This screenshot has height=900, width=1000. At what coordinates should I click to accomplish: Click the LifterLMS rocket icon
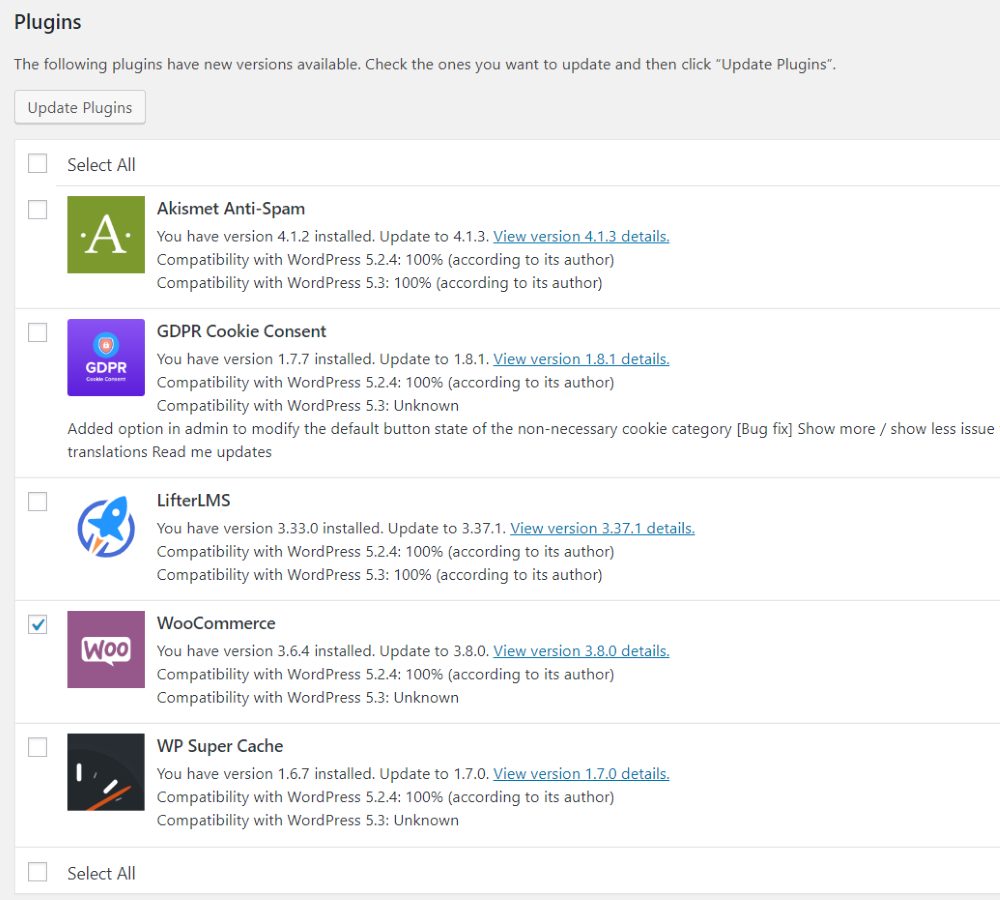106,527
